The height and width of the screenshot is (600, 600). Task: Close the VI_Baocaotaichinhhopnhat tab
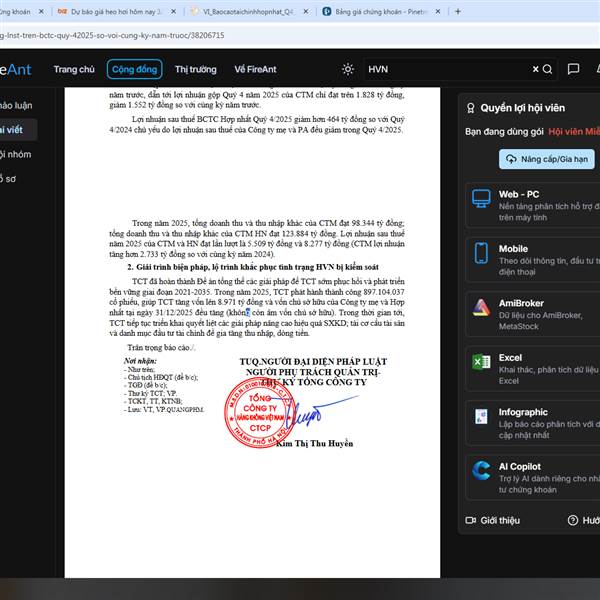[306, 11]
